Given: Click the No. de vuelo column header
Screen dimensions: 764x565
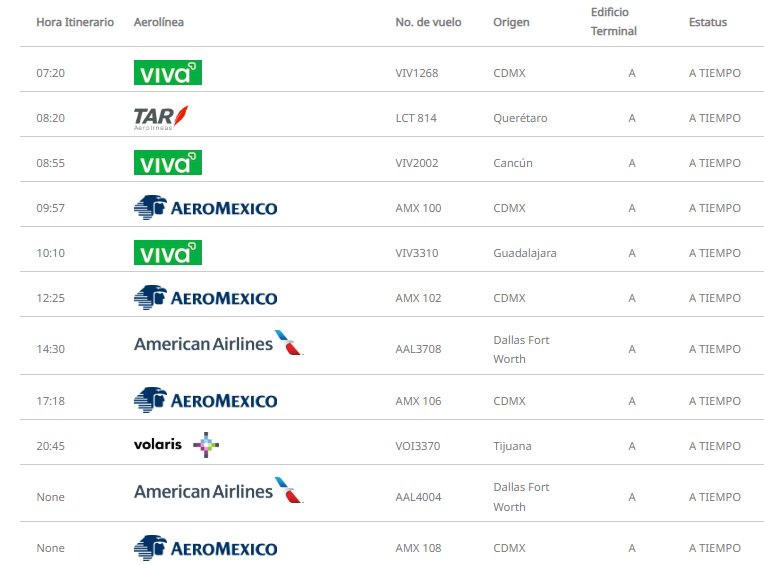Looking at the screenshot, I should click(428, 22).
